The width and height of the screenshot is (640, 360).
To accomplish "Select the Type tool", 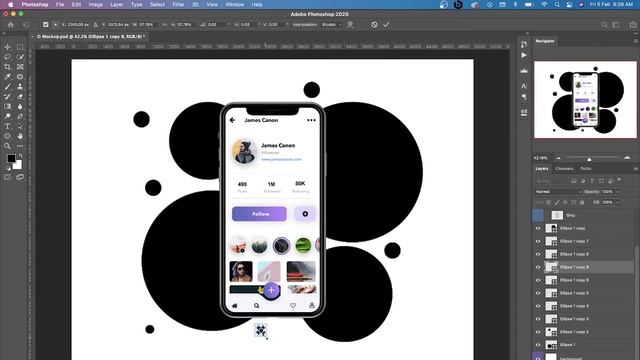I will [7, 126].
